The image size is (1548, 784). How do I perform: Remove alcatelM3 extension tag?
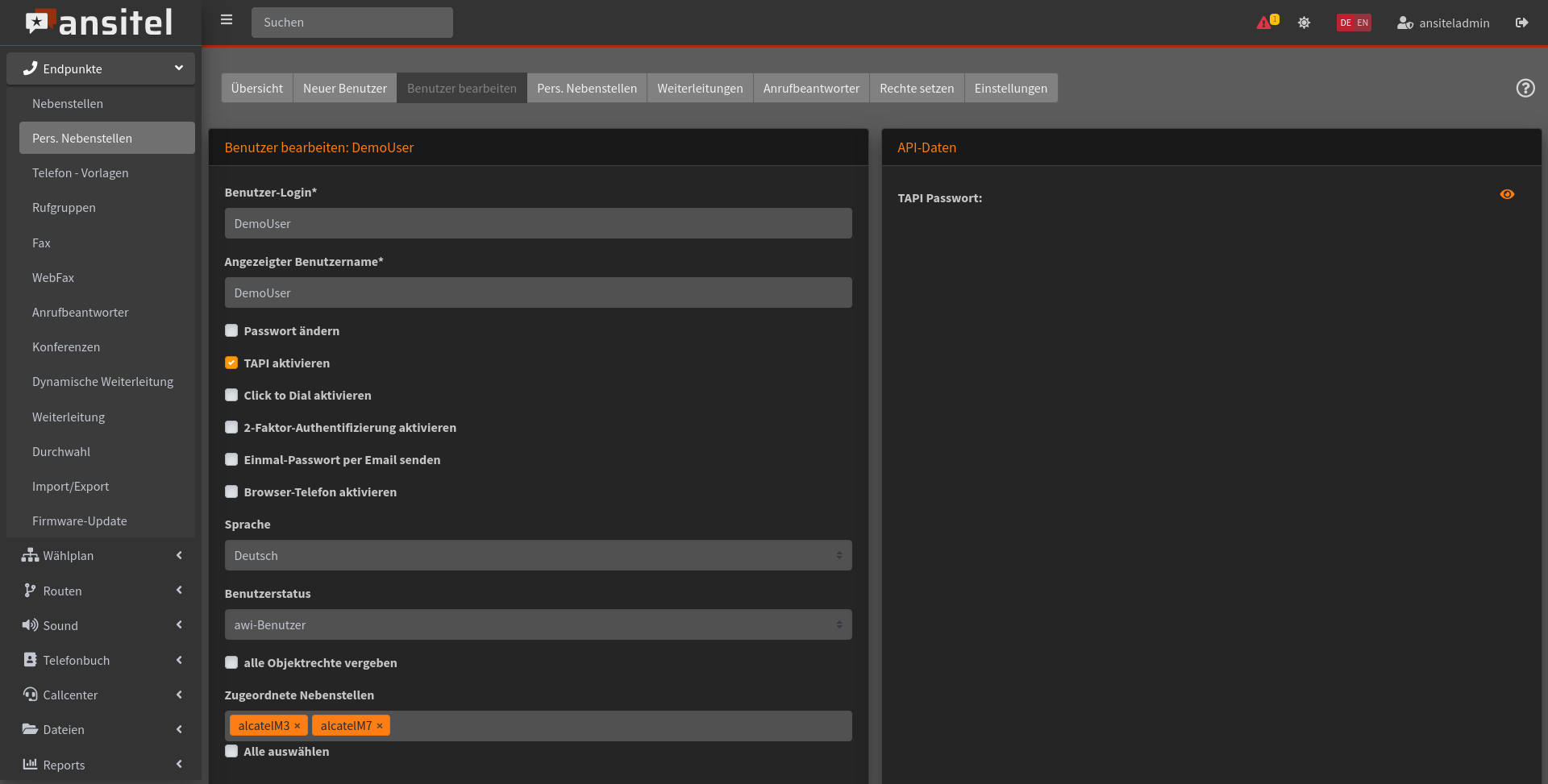coord(298,726)
